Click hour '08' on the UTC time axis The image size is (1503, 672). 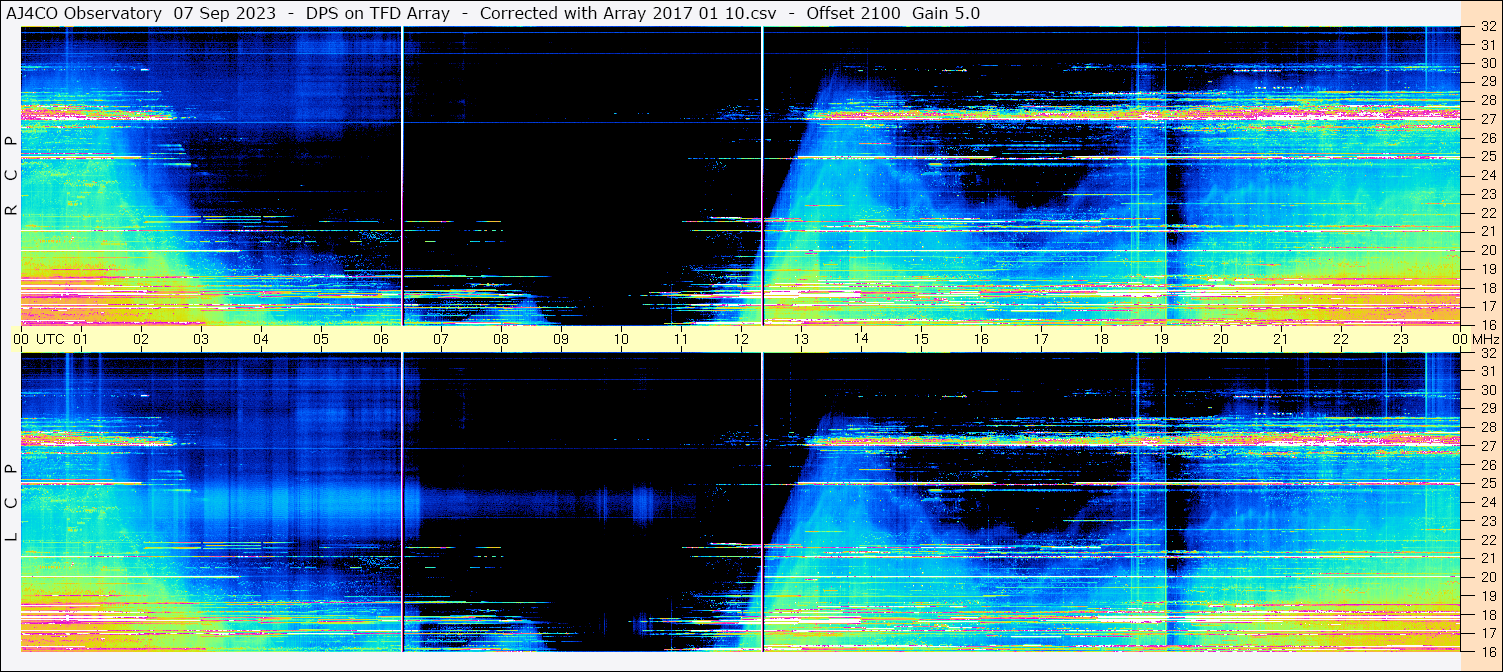pos(501,339)
